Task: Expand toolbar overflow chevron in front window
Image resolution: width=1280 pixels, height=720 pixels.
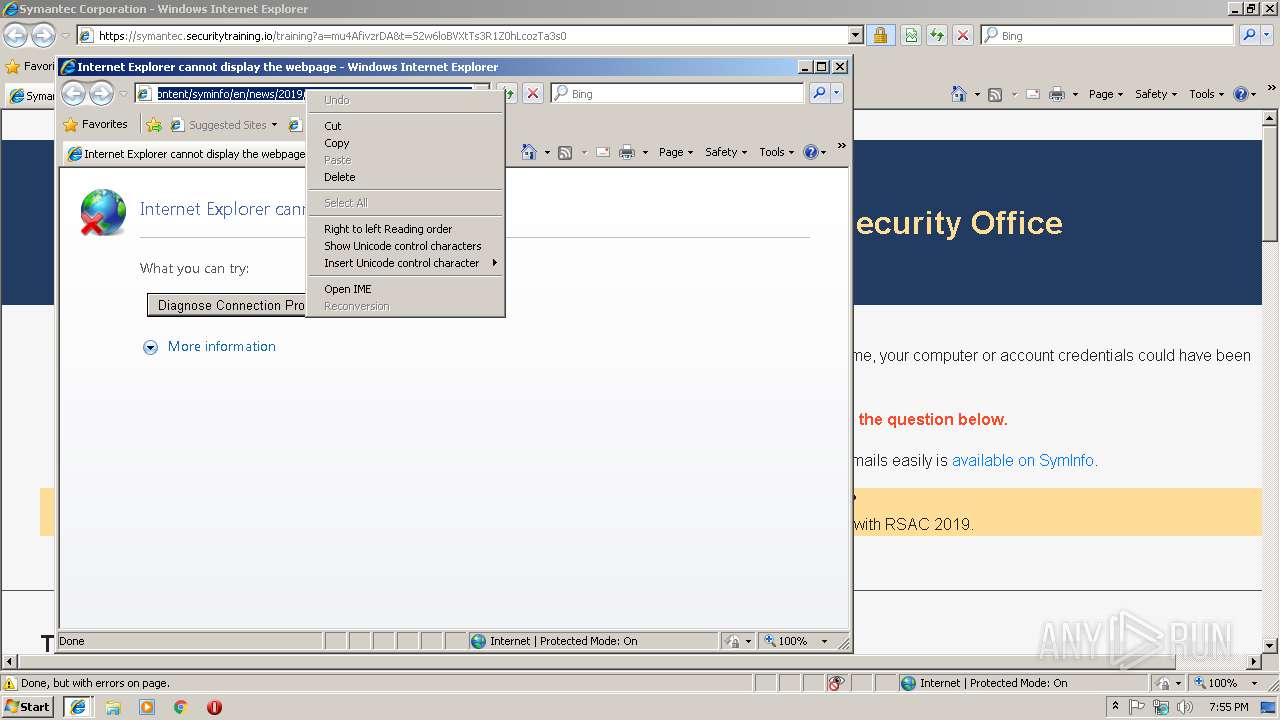Action: pyautogui.click(x=842, y=146)
